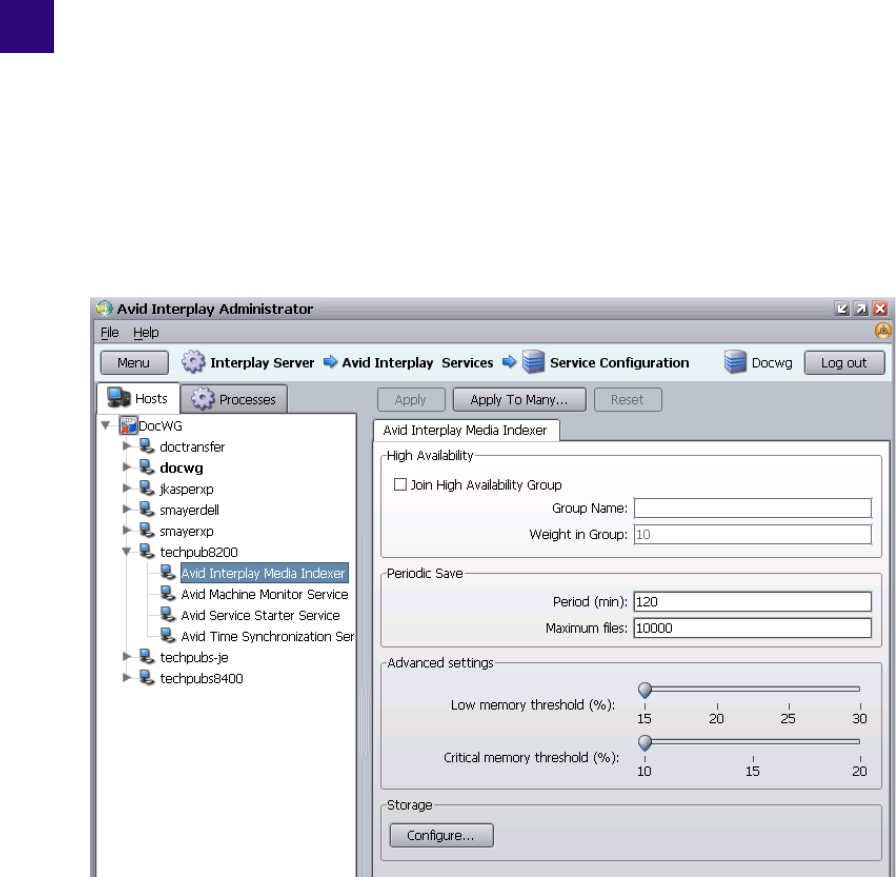Enable Join High Availability Group checkbox

coord(400,484)
